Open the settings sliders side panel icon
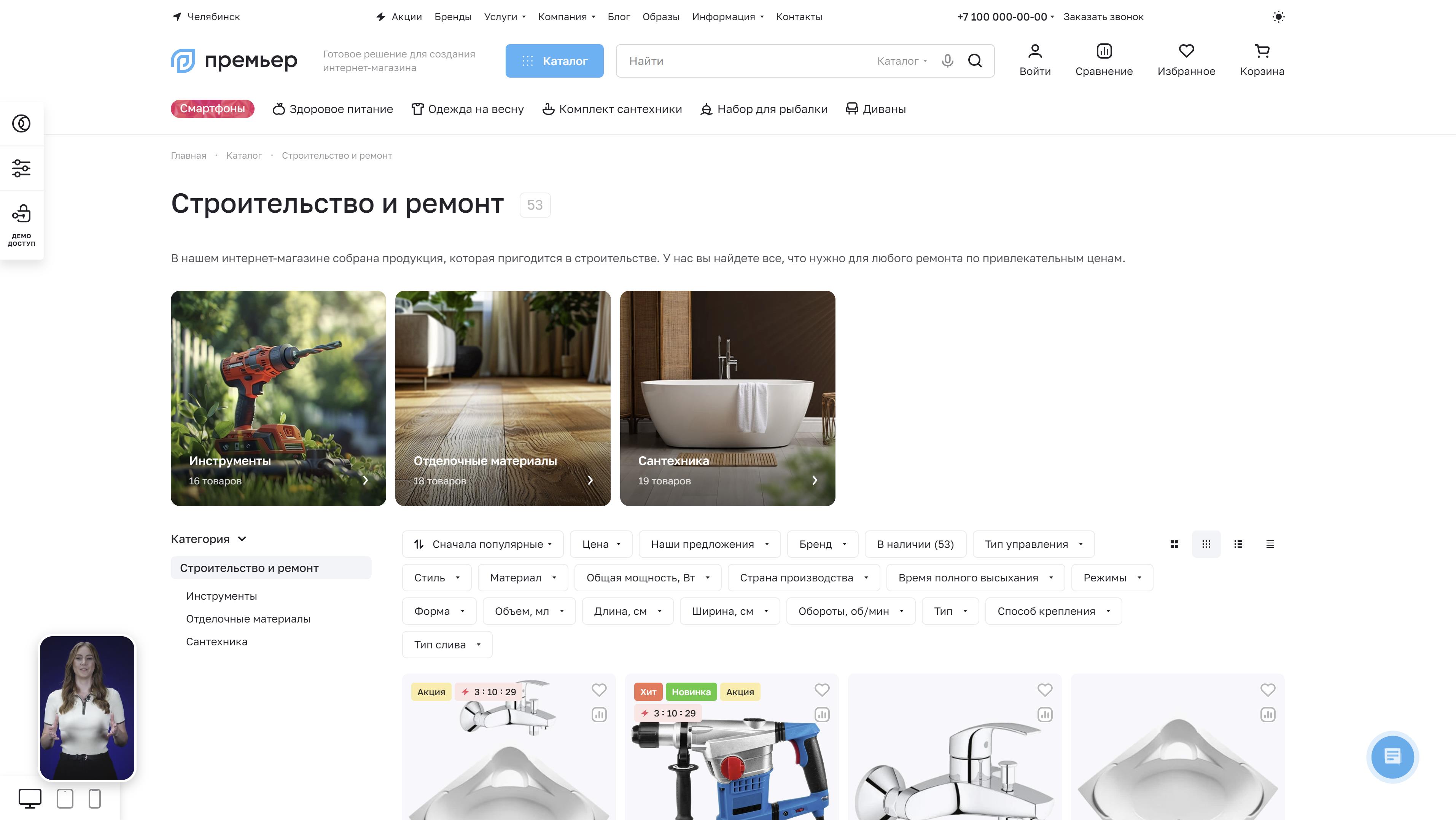The height and width of the screenshot is (820, 1456). [x=21, y=169]
